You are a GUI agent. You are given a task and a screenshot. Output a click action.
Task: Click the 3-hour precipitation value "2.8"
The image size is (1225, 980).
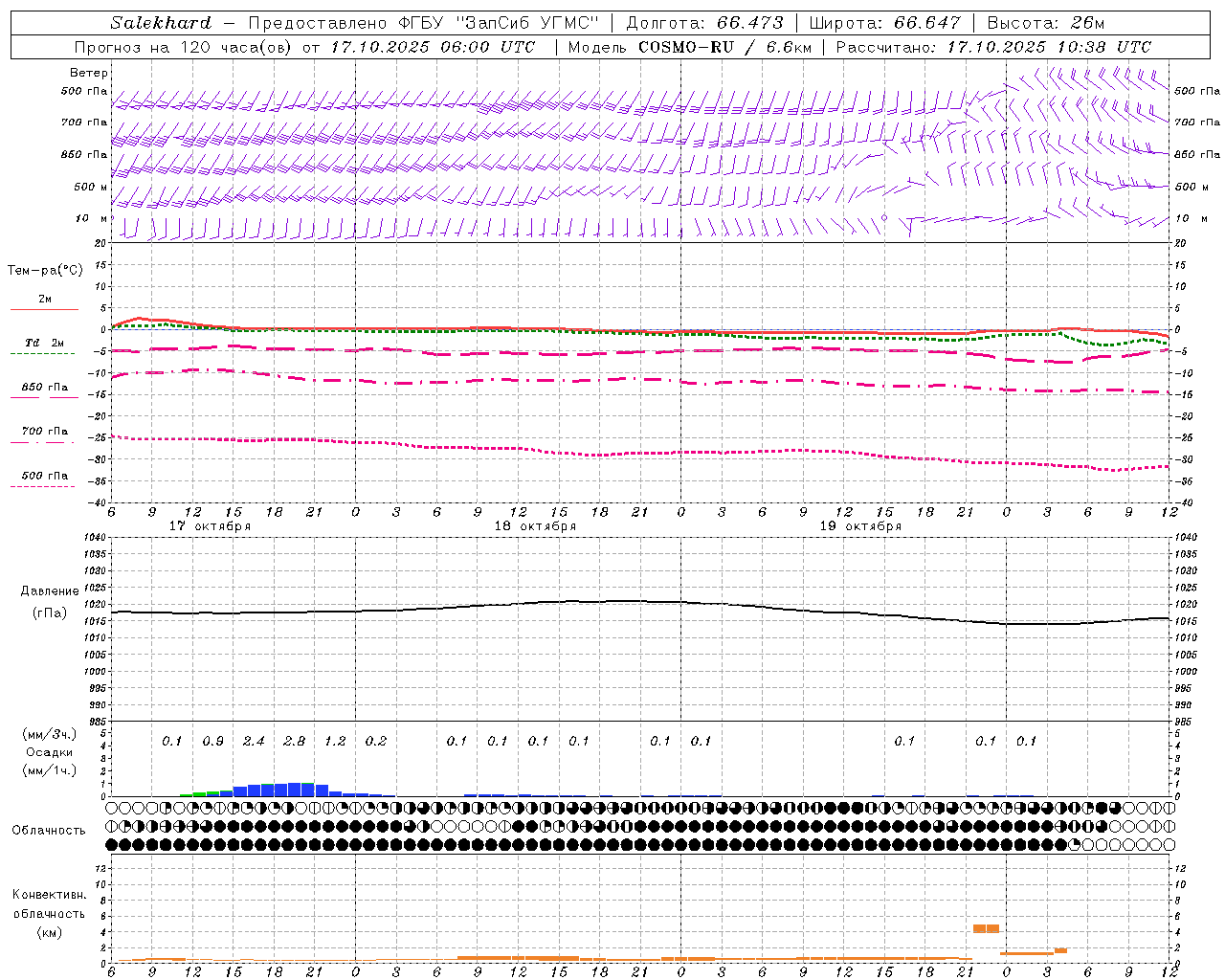click(295, 742)
